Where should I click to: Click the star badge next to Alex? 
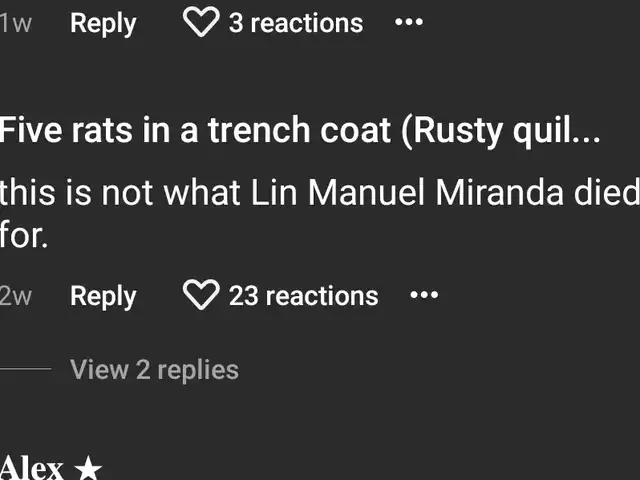pyautogui.click(x=88, y=468)
